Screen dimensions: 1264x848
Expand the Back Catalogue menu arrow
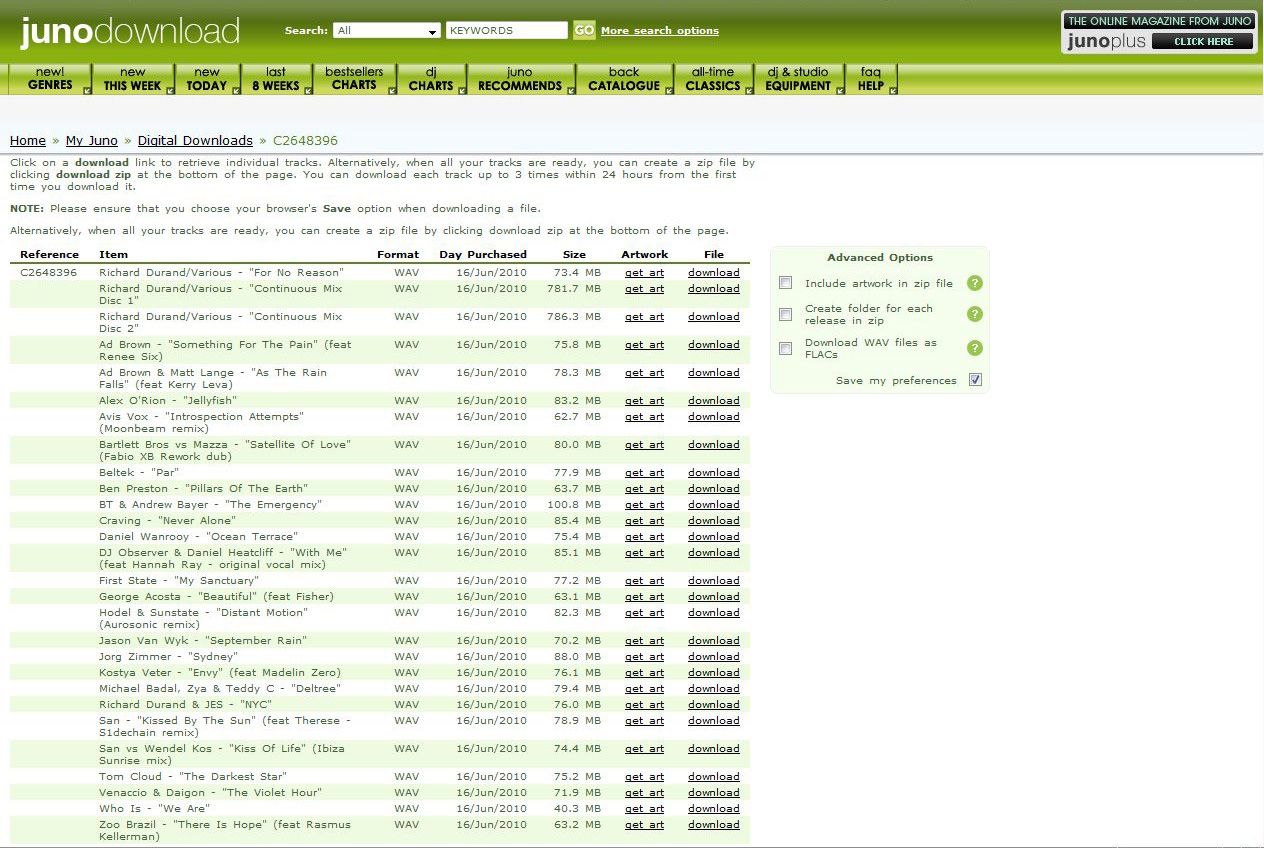coord(669,90)
